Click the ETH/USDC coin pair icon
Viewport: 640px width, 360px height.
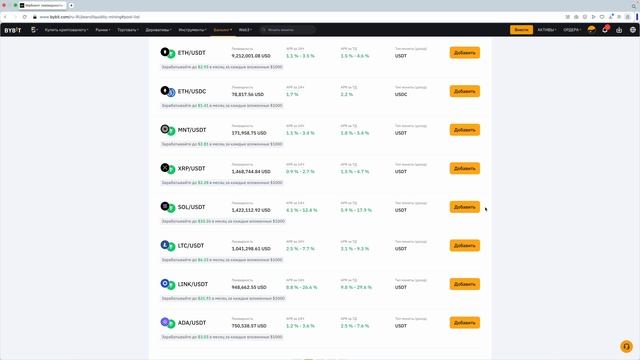(x=168, y=91)
